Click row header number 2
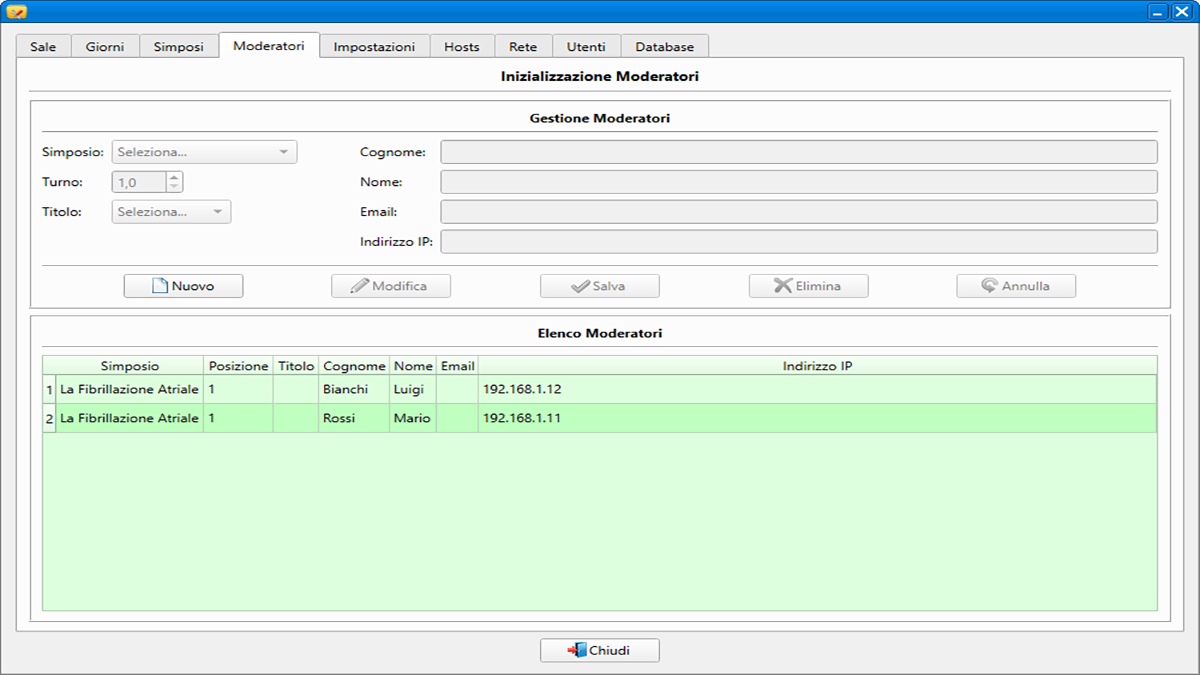Screen dimensions: 1200x675 click(49, 418)
